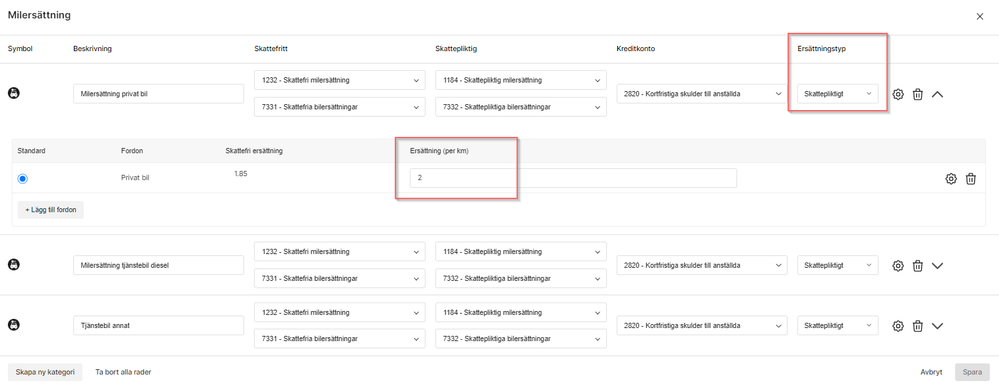Open 7332 dropdown in Tjänstebil annat row
The width and height of the screenshot is (999, 387).
(x=521, y=339)
